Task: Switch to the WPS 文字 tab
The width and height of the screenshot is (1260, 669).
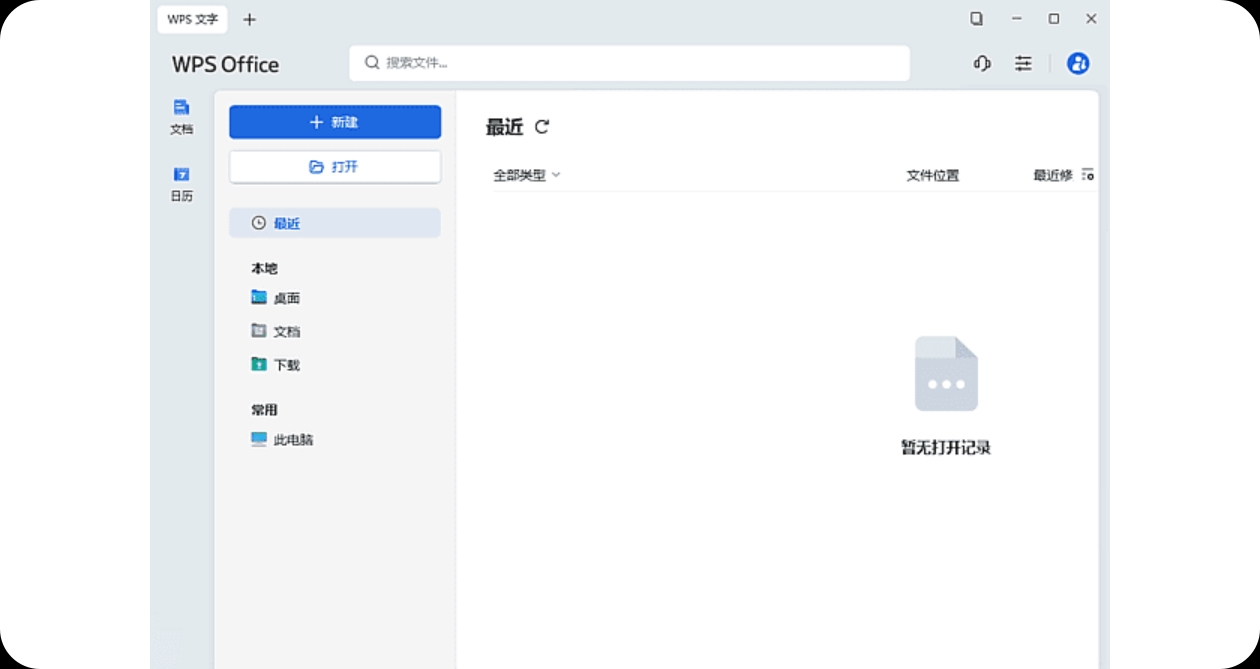Action: tap(191, 18)
